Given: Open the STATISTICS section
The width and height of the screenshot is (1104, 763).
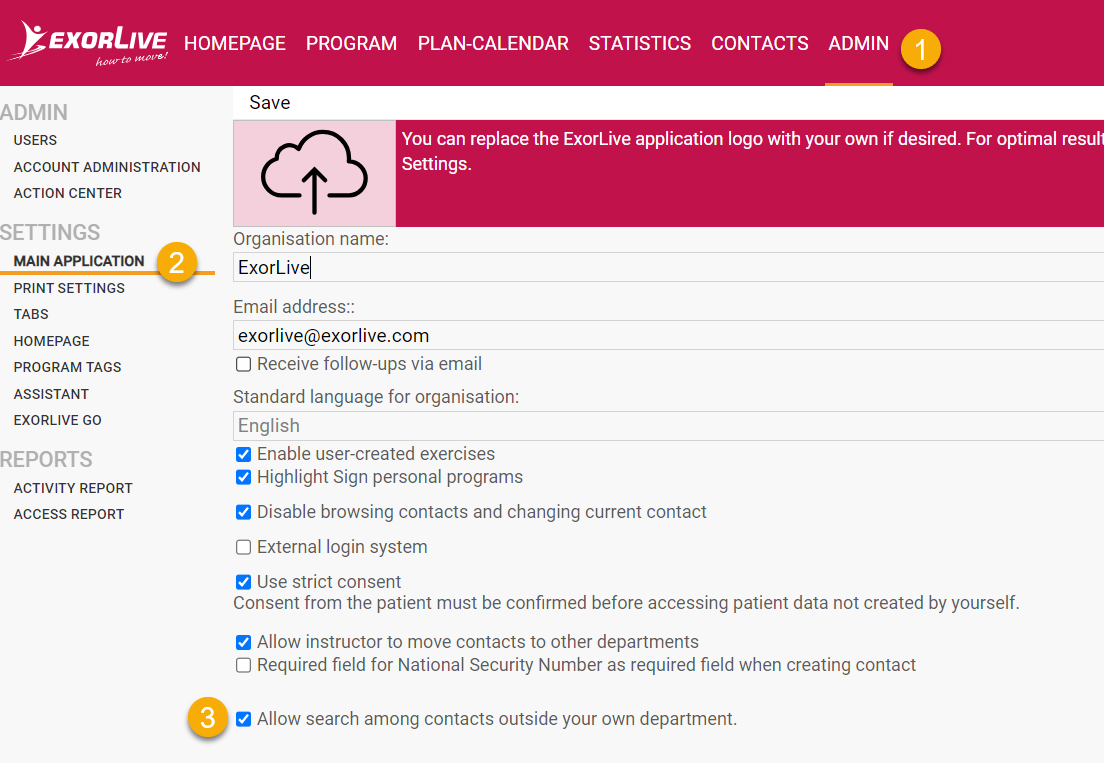Looking at the screenshot, I should pos(639,43).
